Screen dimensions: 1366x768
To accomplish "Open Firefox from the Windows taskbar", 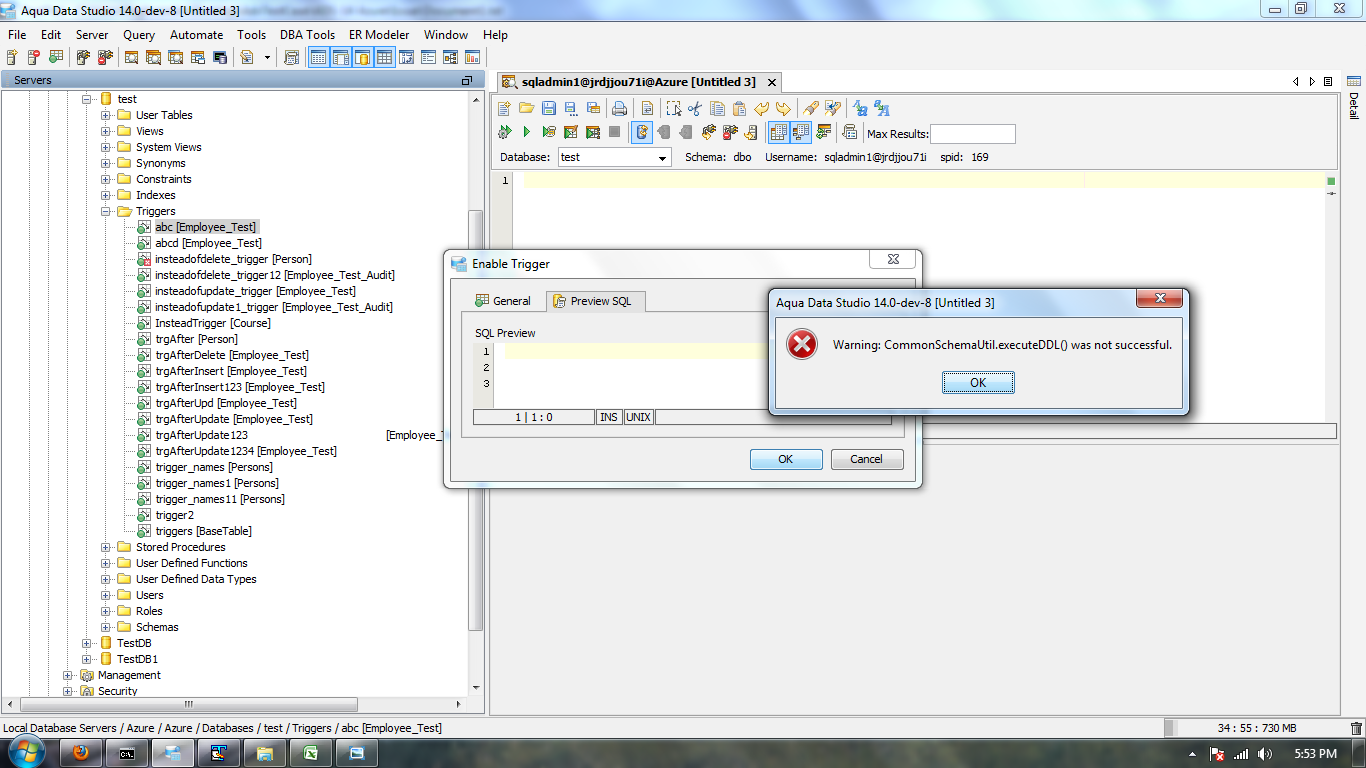I will (81, 753).
